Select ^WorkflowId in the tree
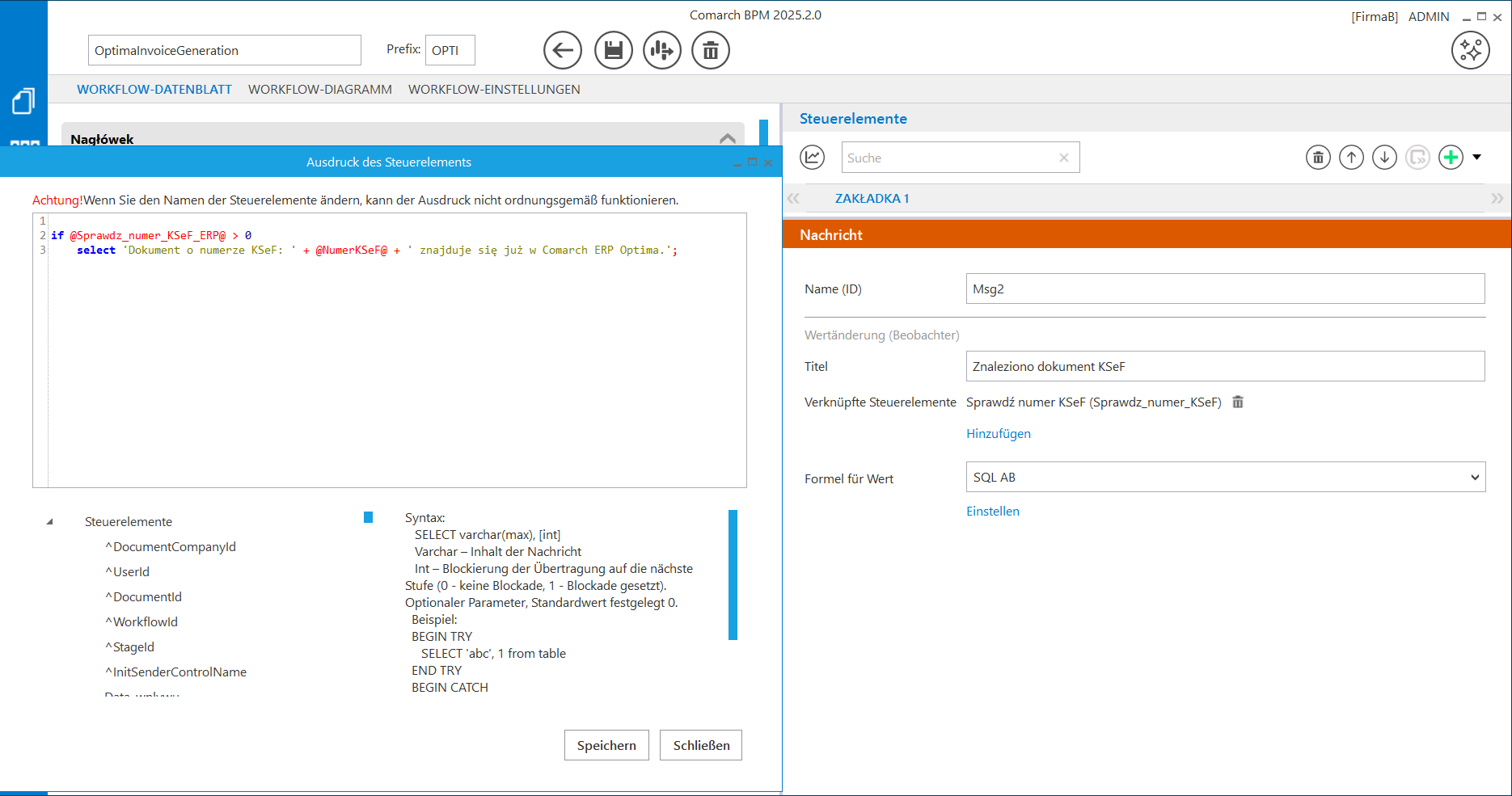1512x796 pixels. (141, 621)
